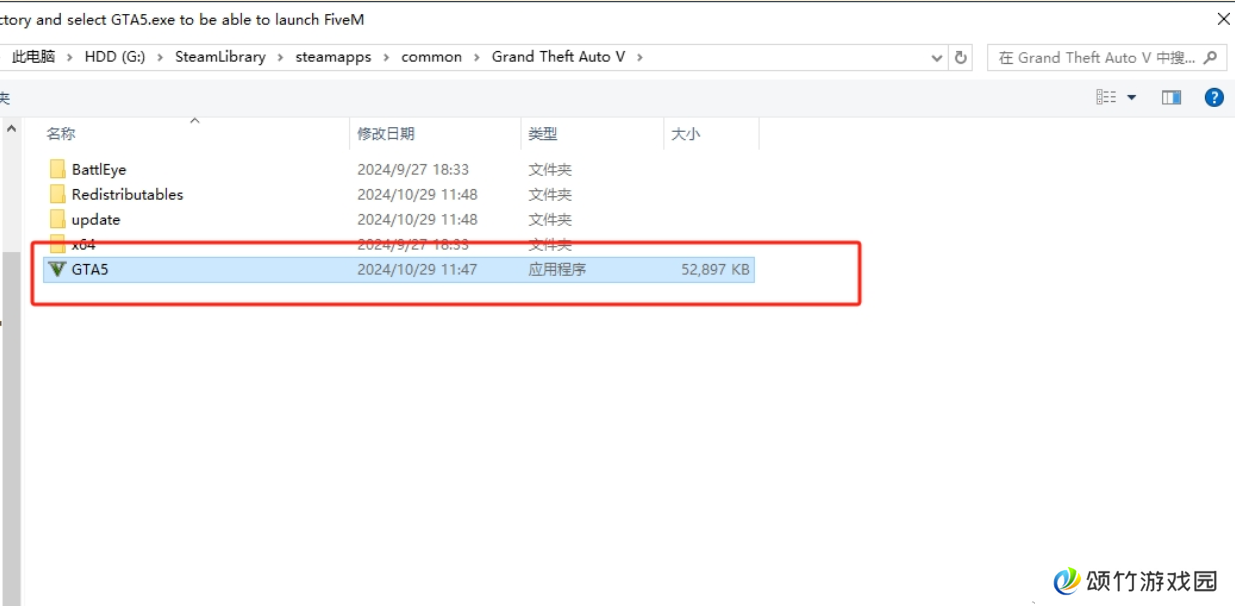Open the view options dropdown arrow
Screen dimensions: 1235x606
click(1132, 97)
